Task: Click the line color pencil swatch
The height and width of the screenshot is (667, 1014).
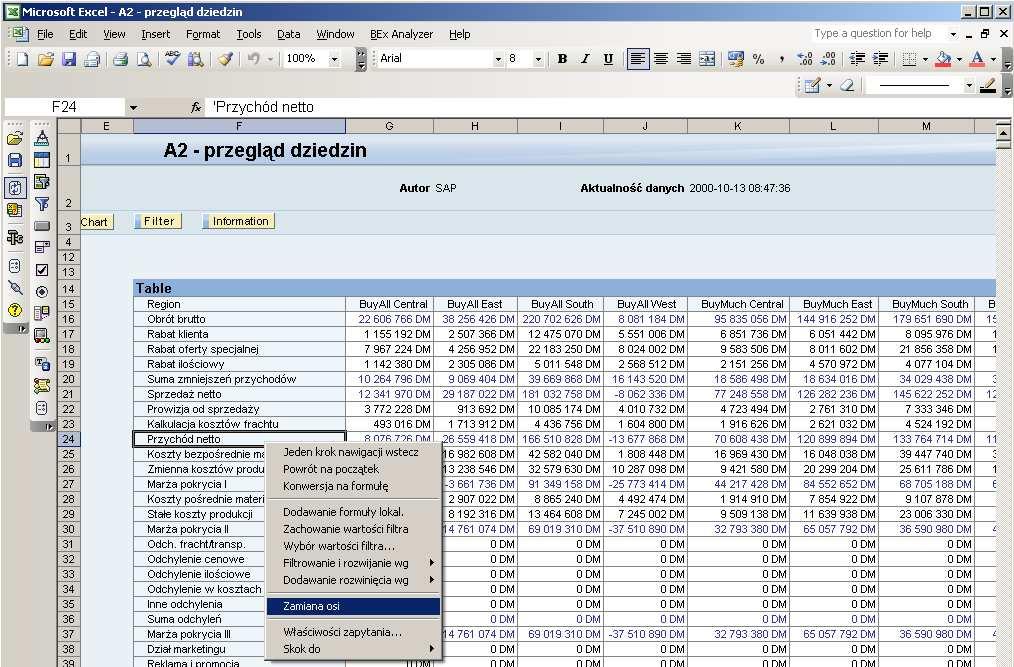Action: coord(987,85)
